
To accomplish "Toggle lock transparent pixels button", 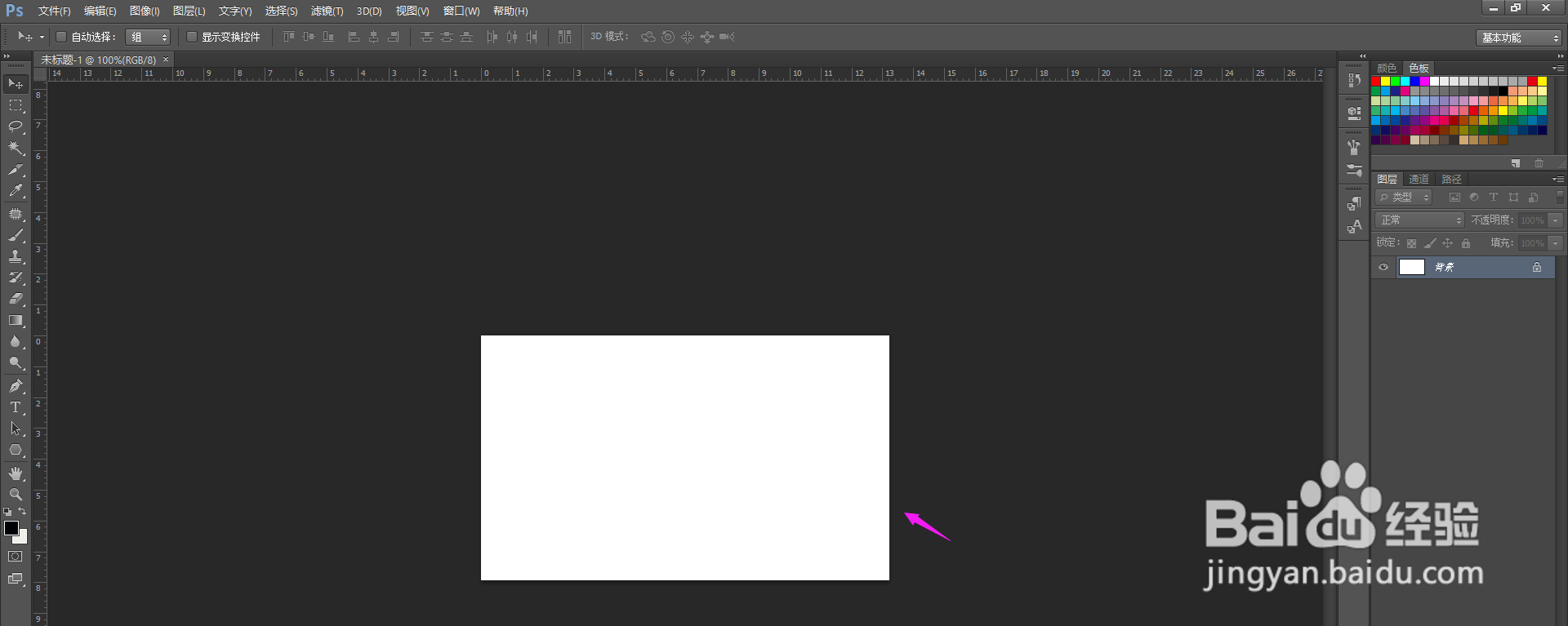I will pyautogui.click(x=1411, y=243).
